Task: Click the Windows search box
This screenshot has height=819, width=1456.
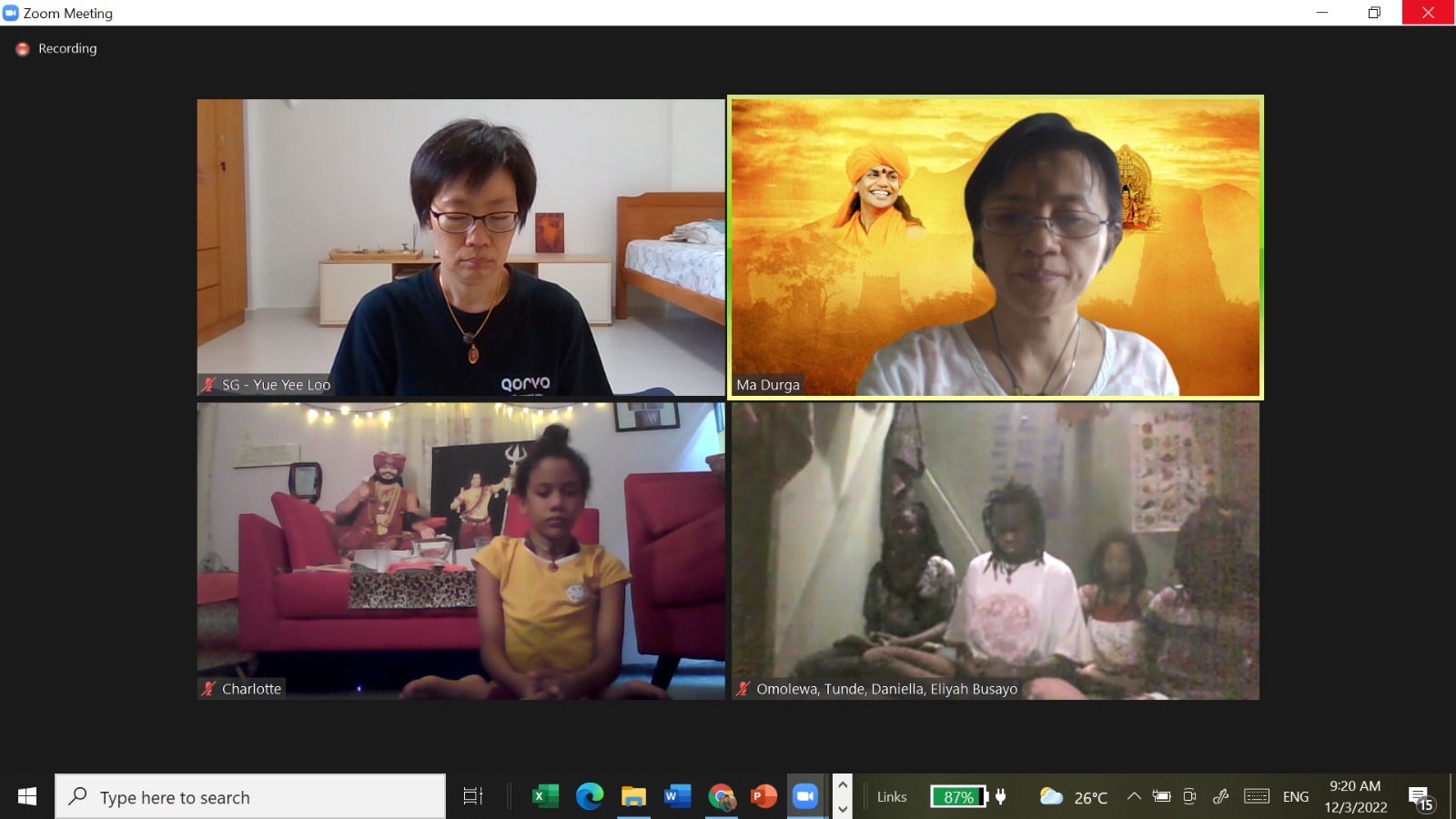Action: (x=250, y=796)
